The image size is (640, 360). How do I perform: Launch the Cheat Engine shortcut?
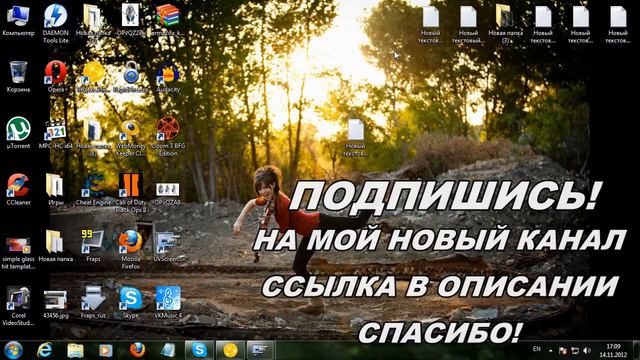pos(93,189)
